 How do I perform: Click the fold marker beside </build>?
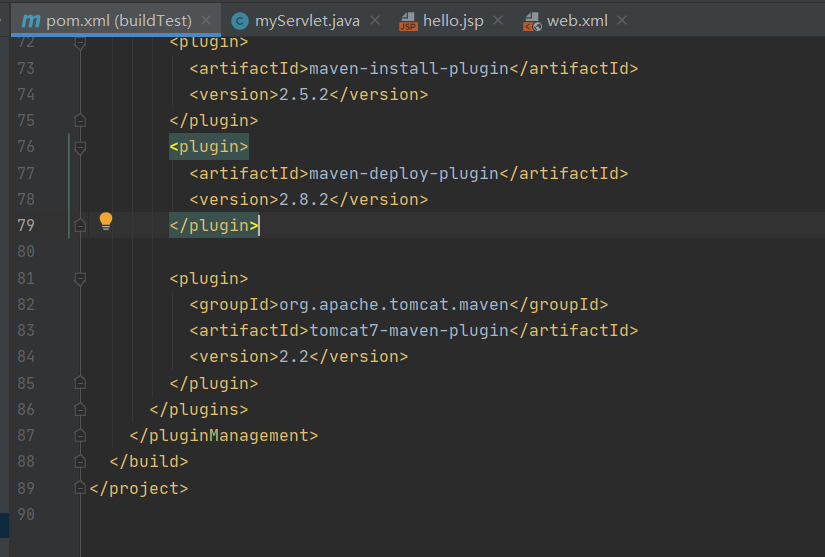point(80,462)
